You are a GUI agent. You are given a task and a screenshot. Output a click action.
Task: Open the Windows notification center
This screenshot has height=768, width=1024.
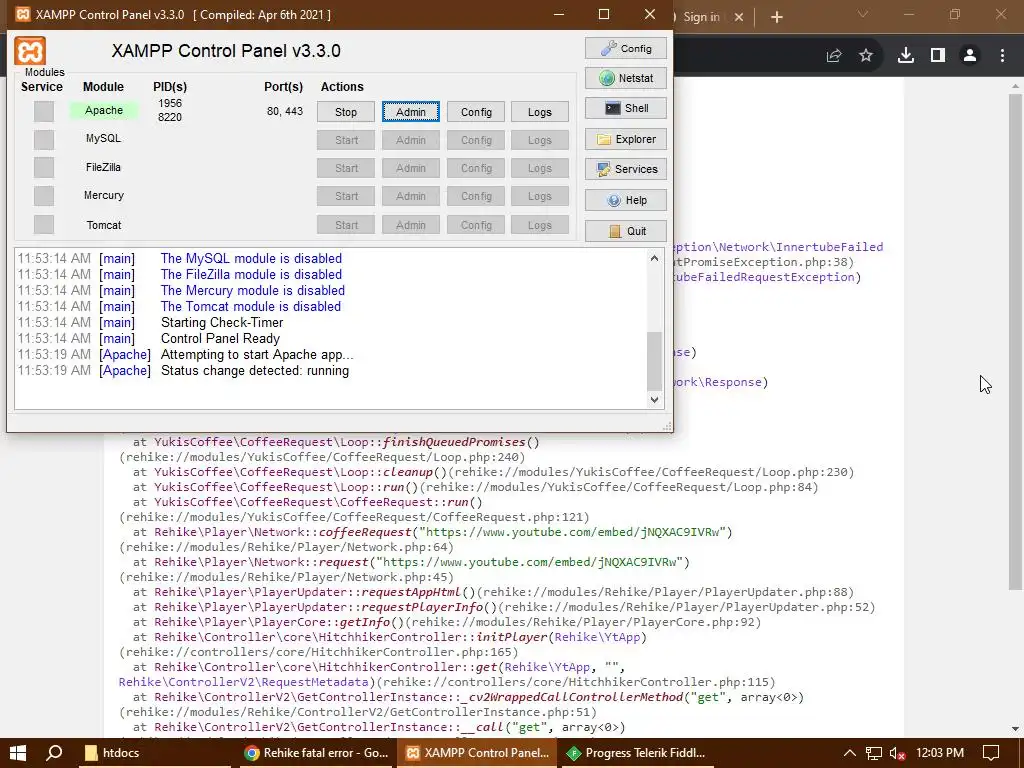[991, 753]
